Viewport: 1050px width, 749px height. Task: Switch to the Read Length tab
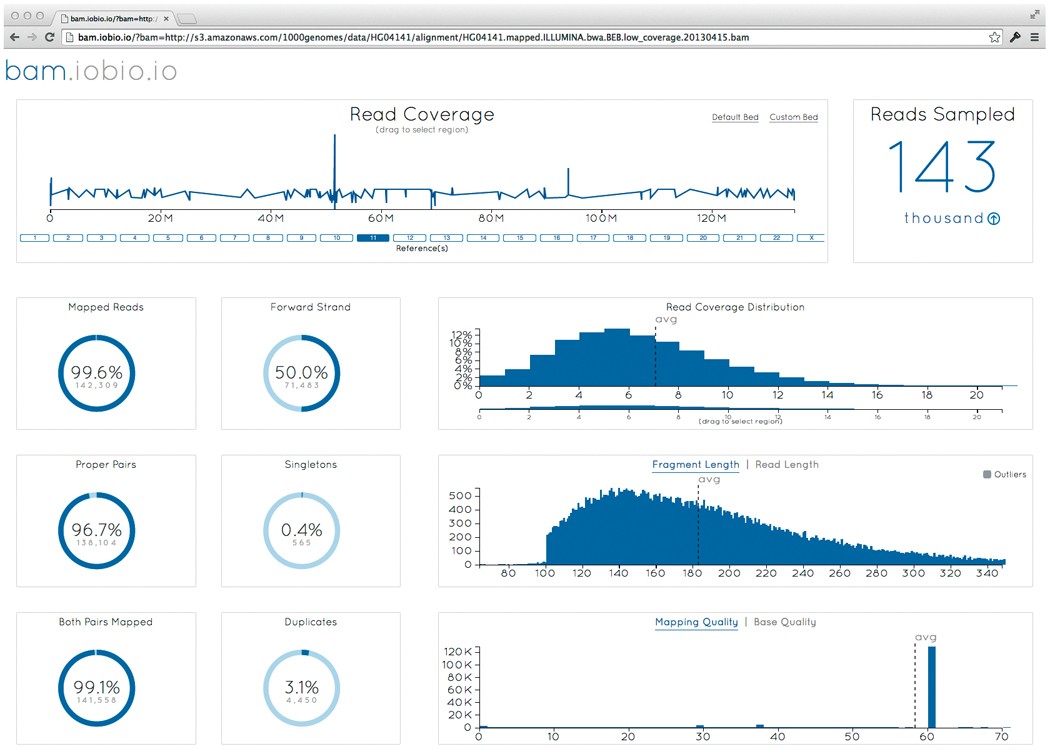coord(786,464)
